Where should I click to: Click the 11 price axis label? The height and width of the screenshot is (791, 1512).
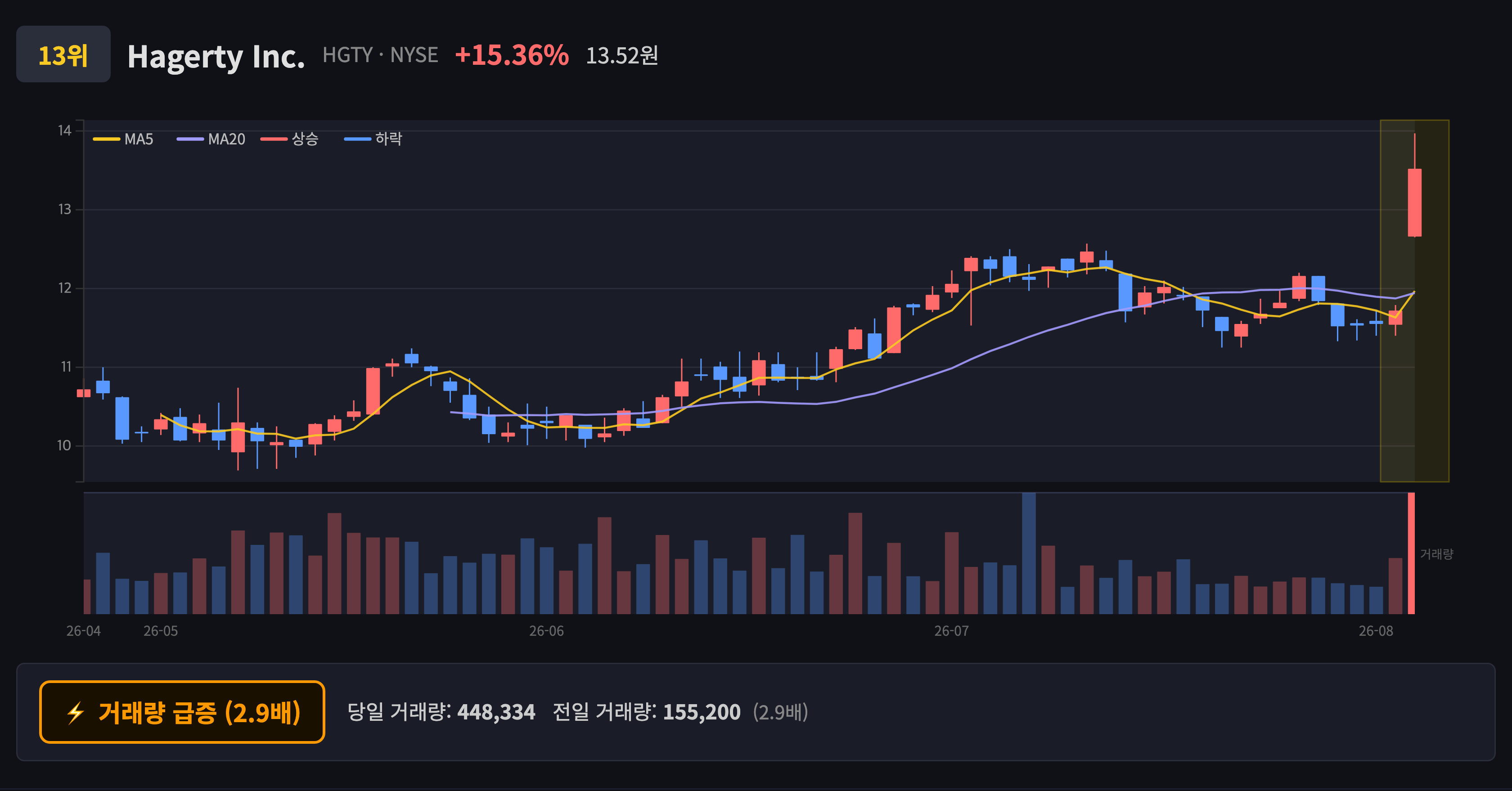coord(66,367)
